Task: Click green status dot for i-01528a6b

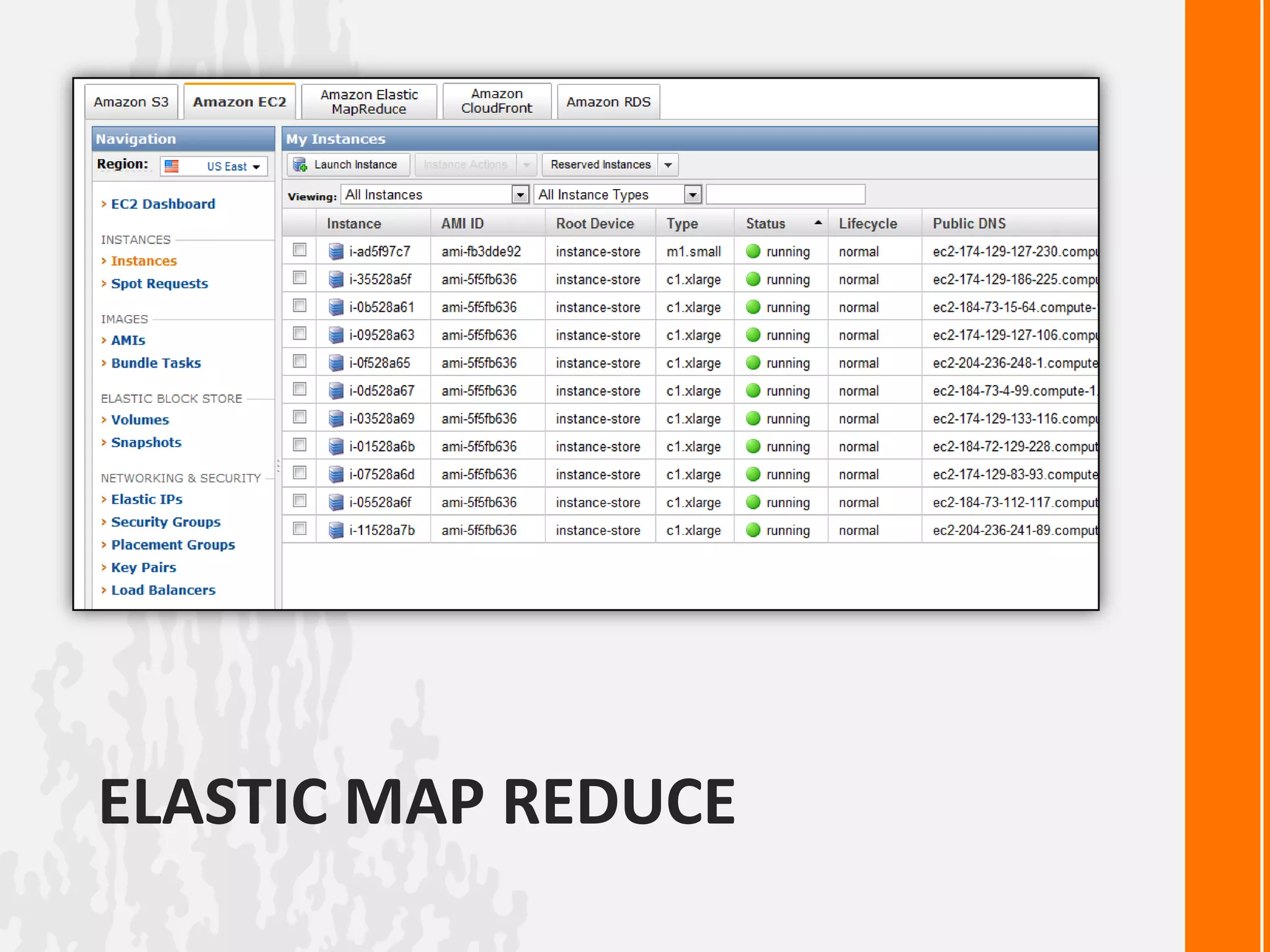Action: point(753,446)
